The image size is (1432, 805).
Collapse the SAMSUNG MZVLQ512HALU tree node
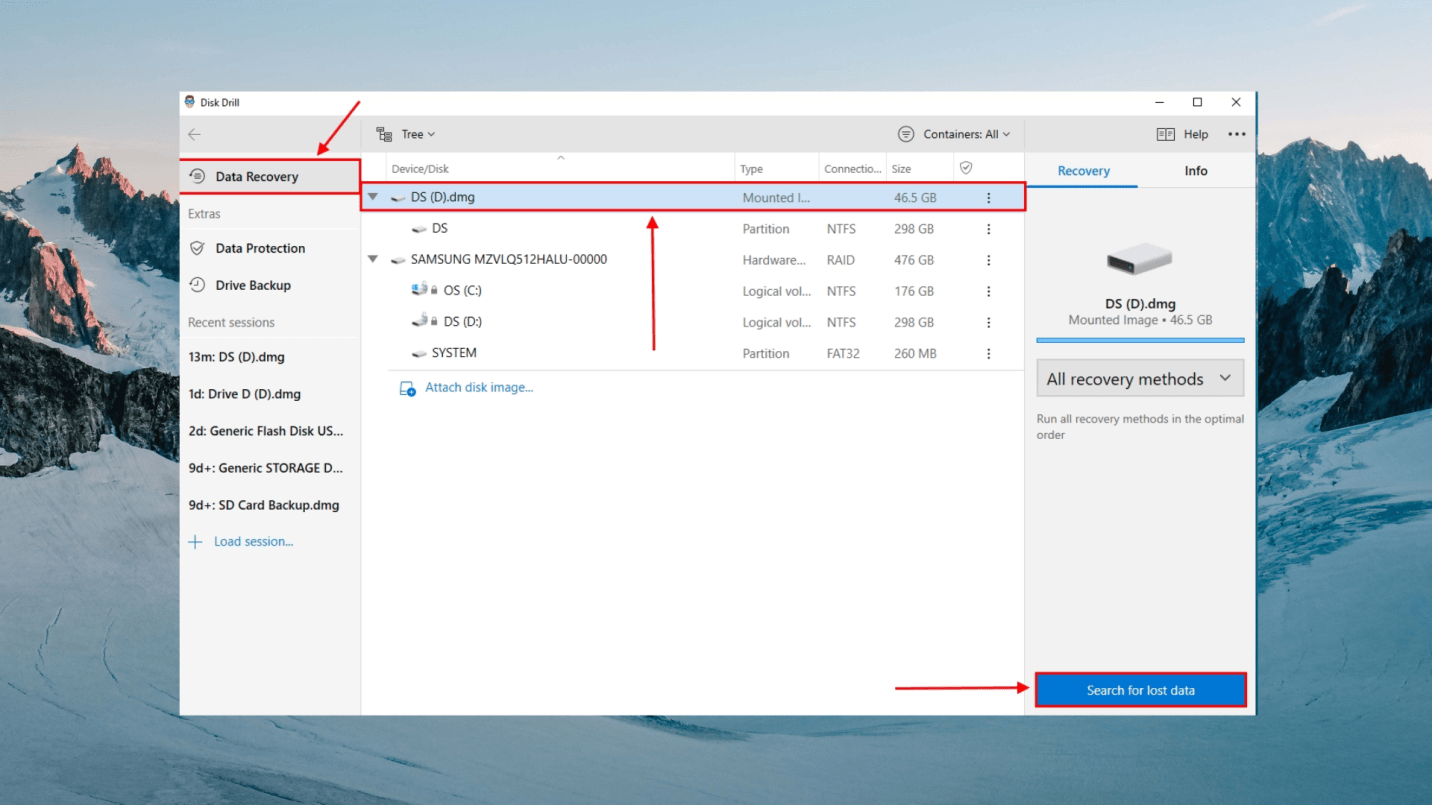pyautogui.click(x=373, y=259)
